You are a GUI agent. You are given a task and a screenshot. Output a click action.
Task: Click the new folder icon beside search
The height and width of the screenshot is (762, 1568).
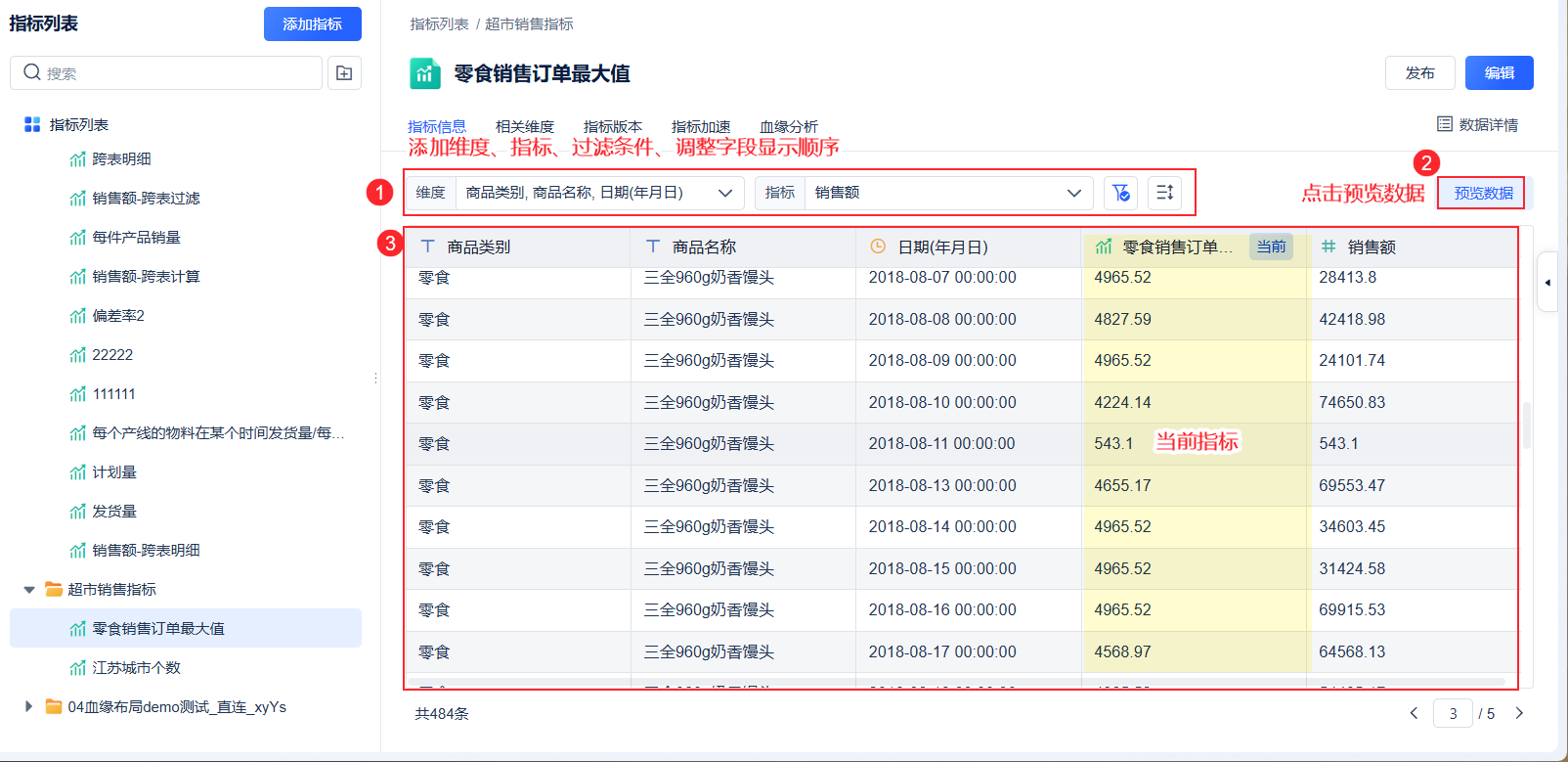pyautogui.click(x=344, y=73)
